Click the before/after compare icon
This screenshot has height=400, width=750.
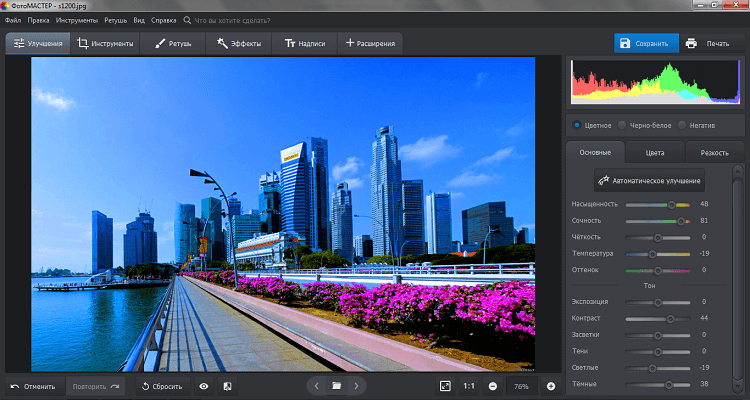[227, 385]
